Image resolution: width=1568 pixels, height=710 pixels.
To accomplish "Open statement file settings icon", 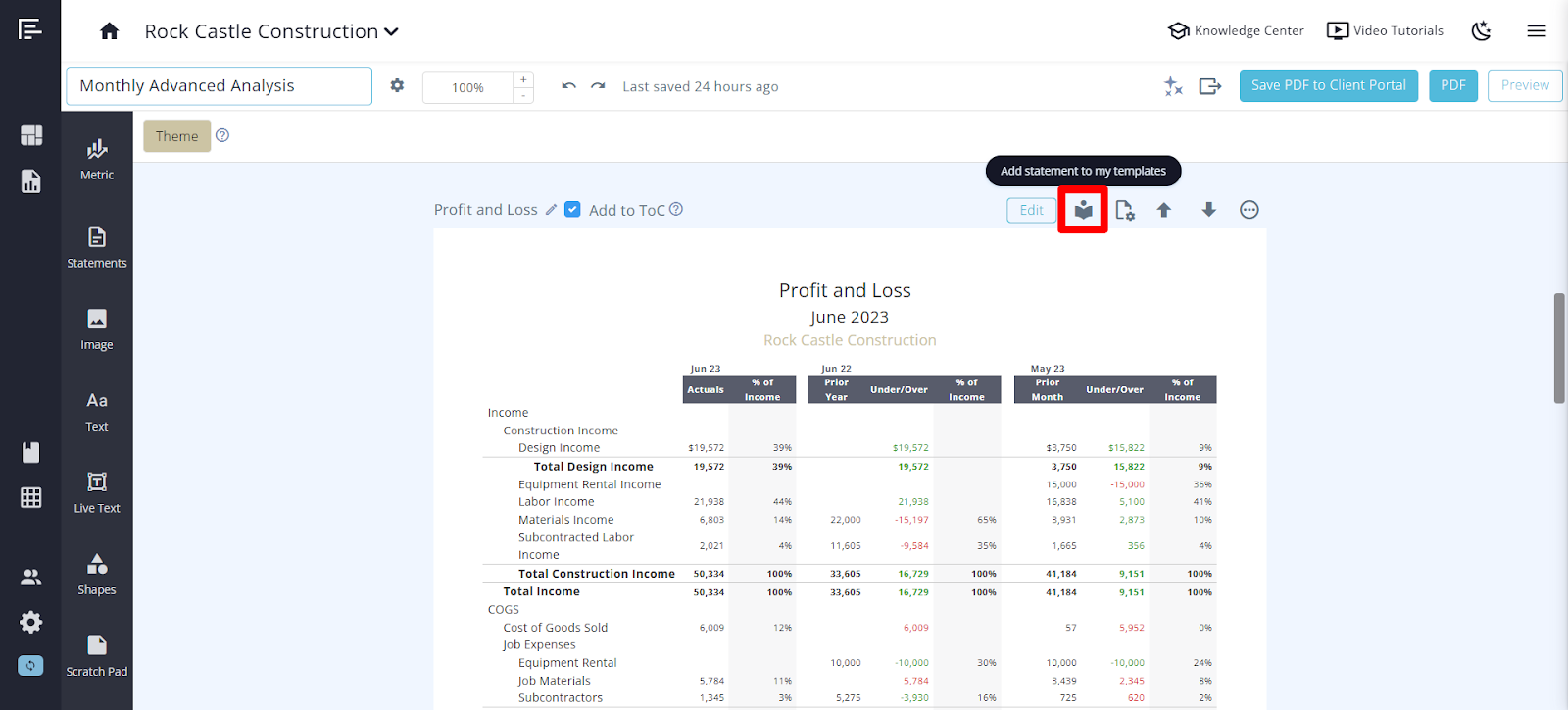I will [1125, 210].
